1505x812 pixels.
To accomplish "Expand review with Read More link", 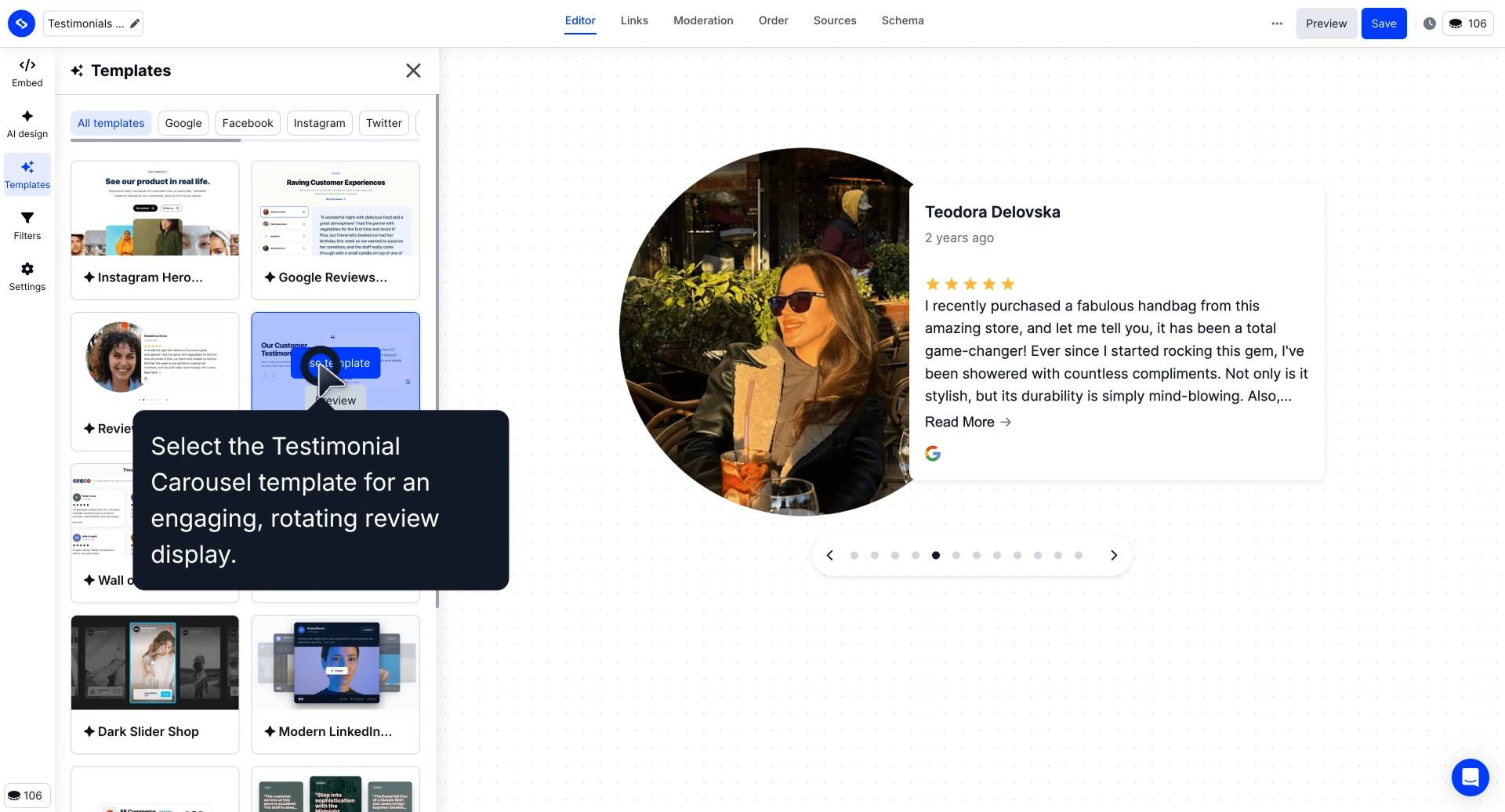I will coord(968,422).
